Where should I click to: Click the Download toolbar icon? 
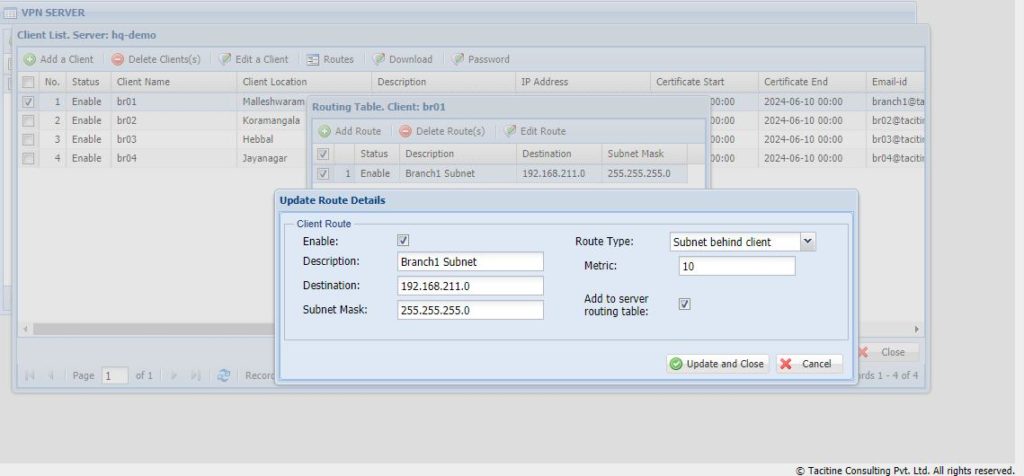click(378, 59)
